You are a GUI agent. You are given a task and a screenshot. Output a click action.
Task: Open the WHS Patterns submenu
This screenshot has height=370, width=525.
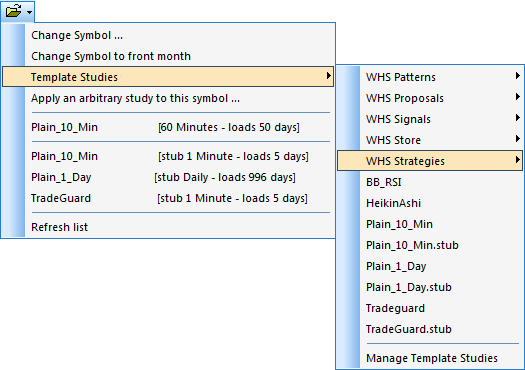pyautogui.click(x=430, y=77)
